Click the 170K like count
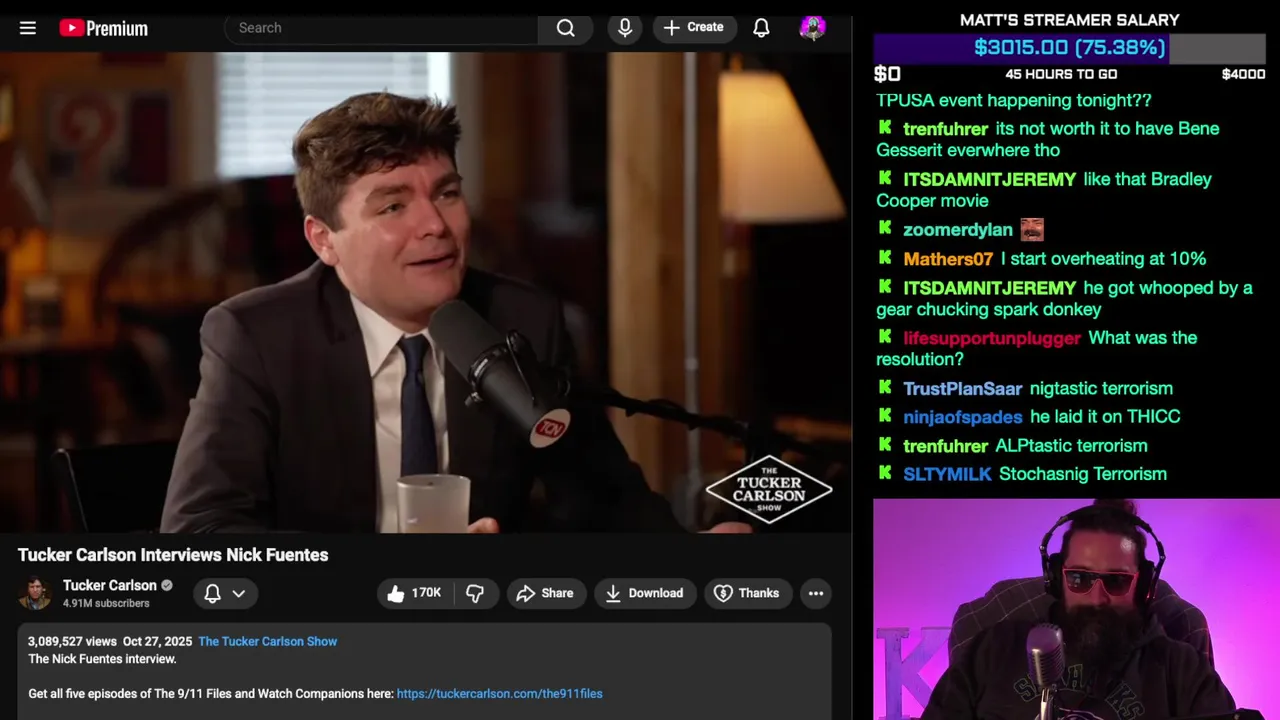 point(426,593)
